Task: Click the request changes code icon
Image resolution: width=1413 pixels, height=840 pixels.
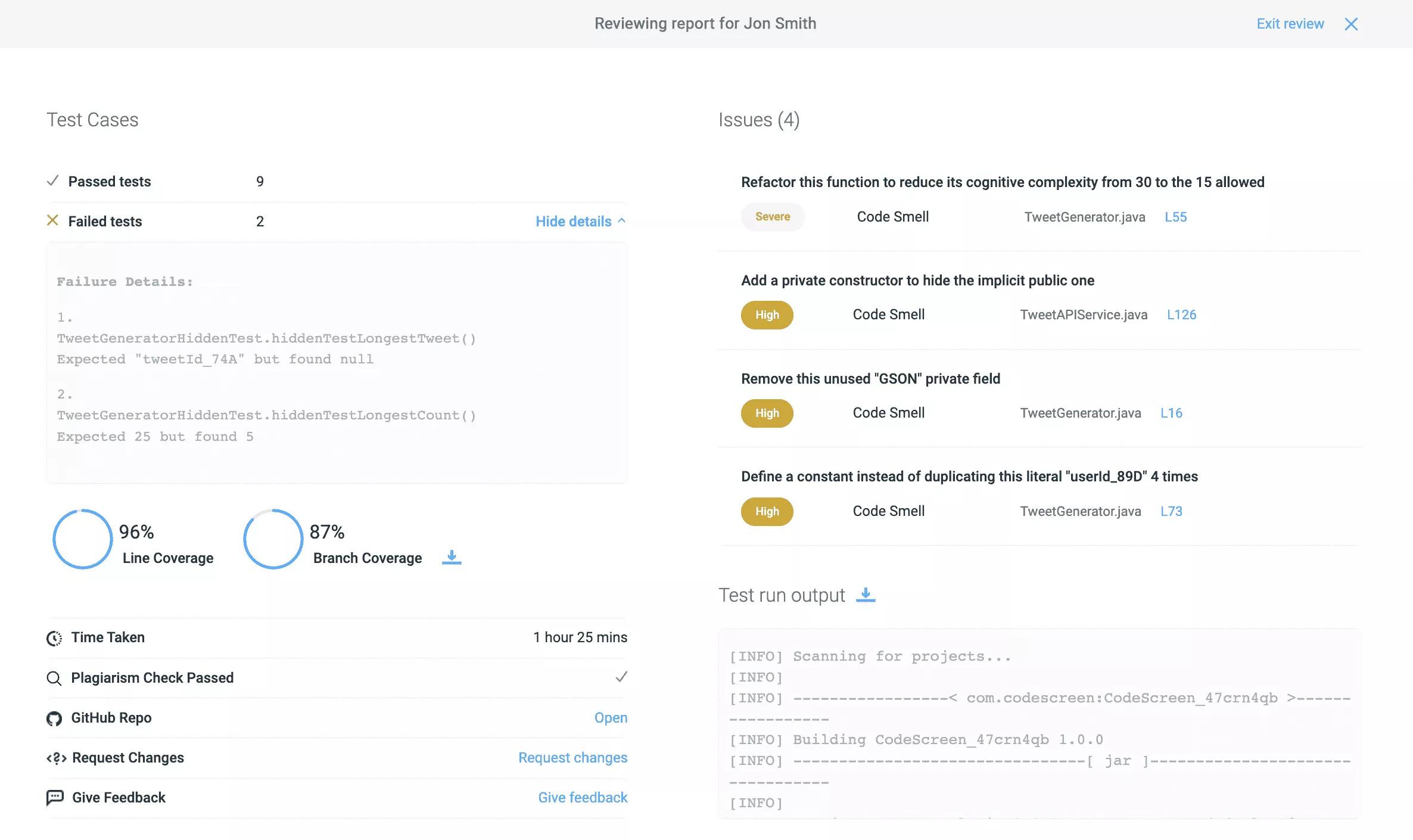Action: tap(55, 758)
